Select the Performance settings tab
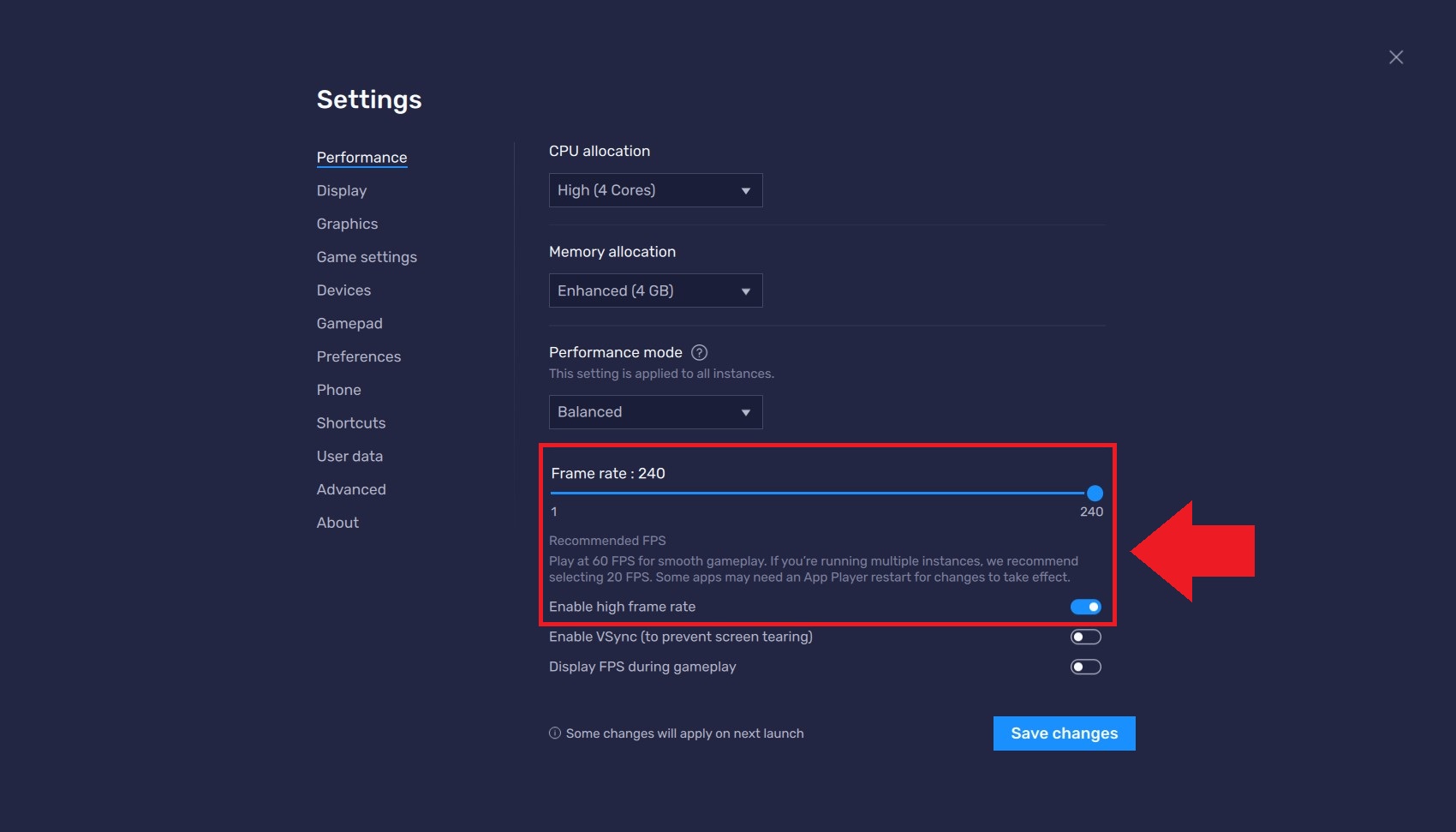This screenshot has width=1456, height=832. pos(361,158)
